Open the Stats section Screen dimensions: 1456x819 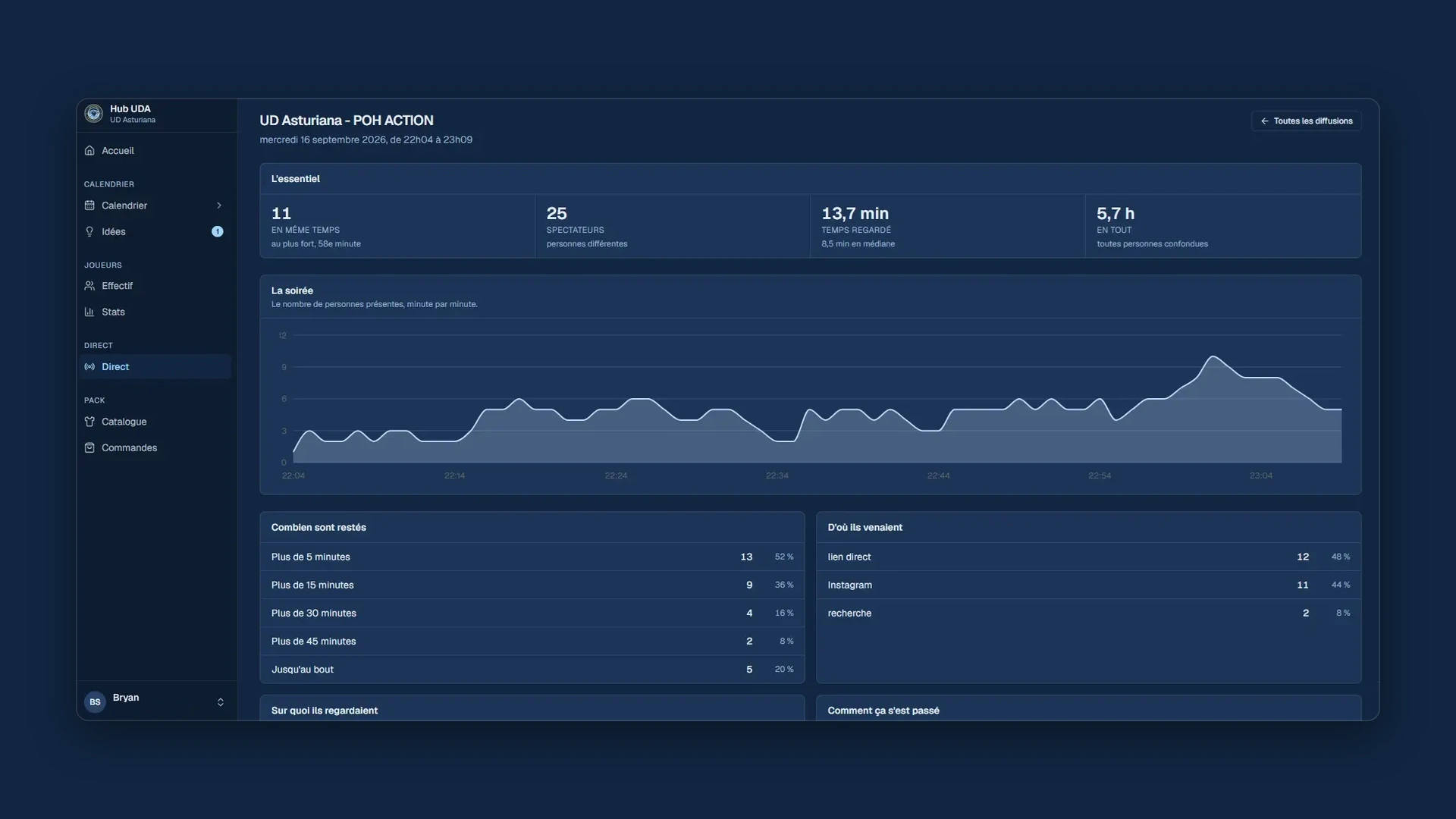click(x=155, y=312)
